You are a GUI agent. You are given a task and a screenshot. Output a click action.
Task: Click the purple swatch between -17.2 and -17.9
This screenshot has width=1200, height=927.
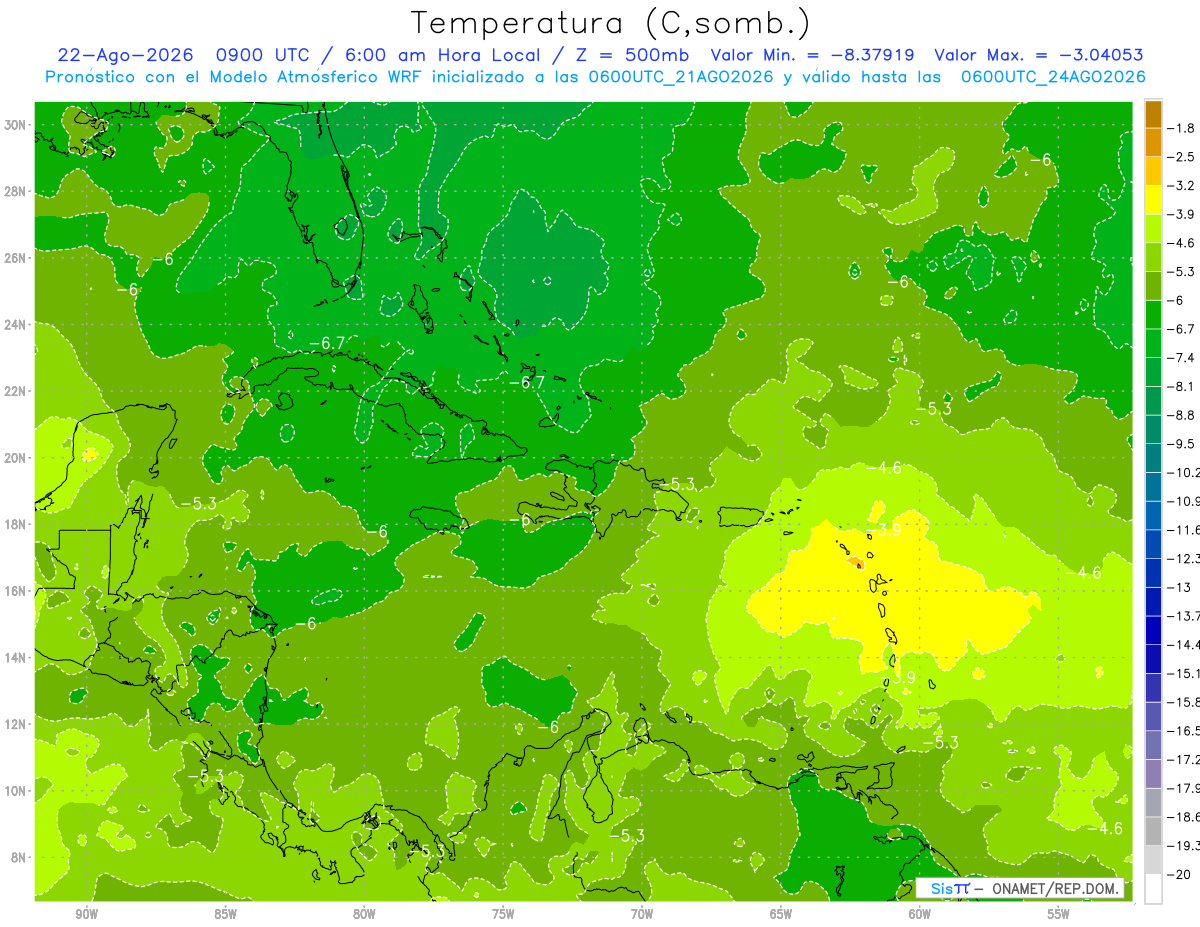[1153, 774]
